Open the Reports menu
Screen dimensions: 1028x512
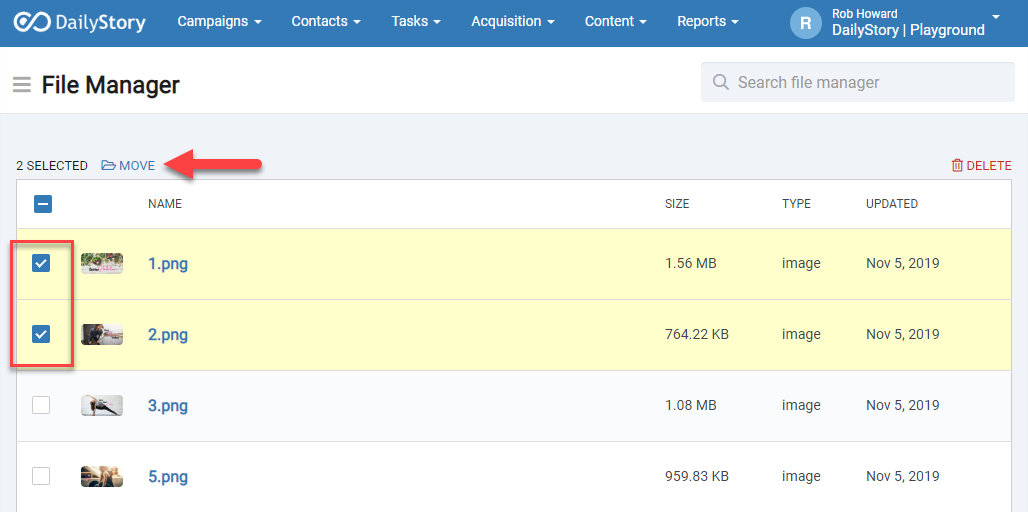(x=708, y=21)
